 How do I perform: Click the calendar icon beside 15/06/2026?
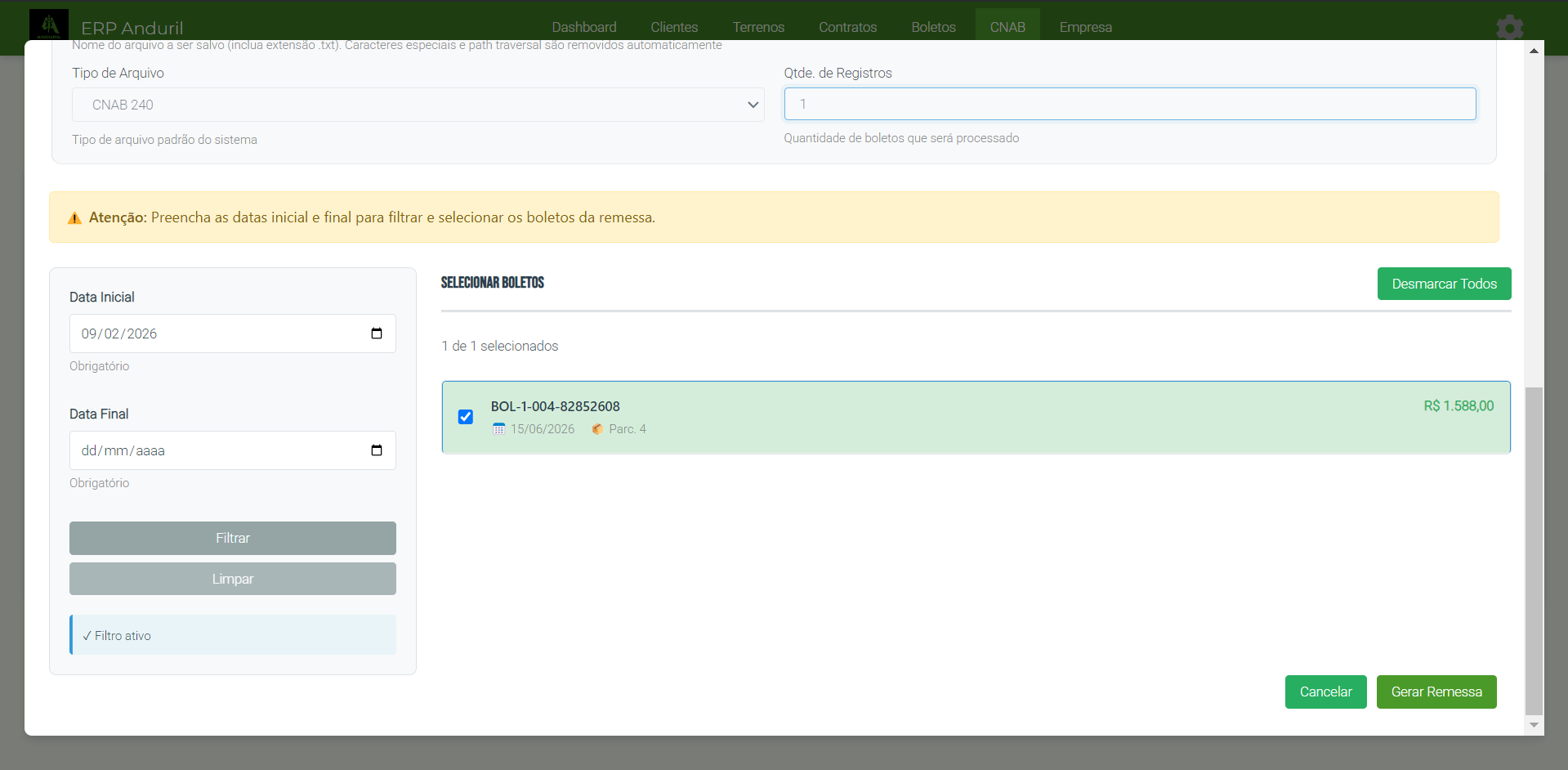point(498,428)
